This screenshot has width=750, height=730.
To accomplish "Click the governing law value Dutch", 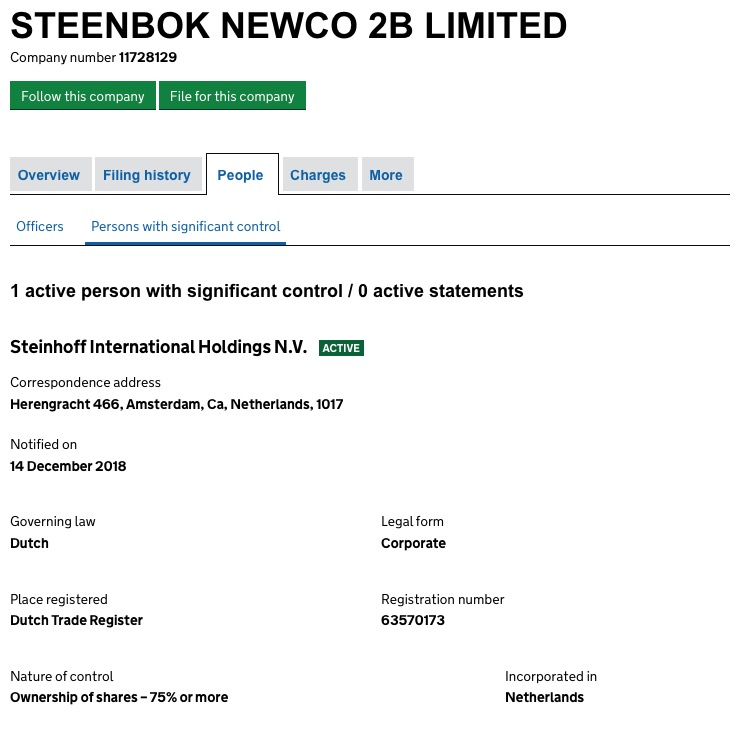I will click(x=29, y=543).
